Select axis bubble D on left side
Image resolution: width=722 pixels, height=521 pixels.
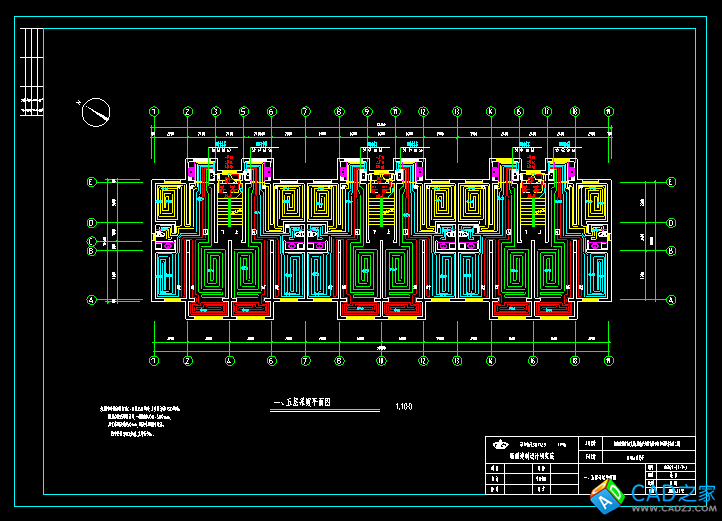[x=91, y=223]
